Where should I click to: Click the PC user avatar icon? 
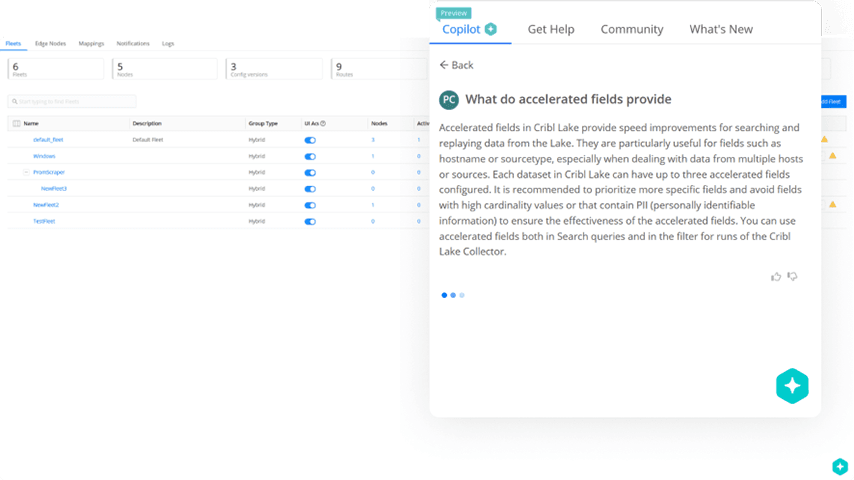(x=449, y=99)
